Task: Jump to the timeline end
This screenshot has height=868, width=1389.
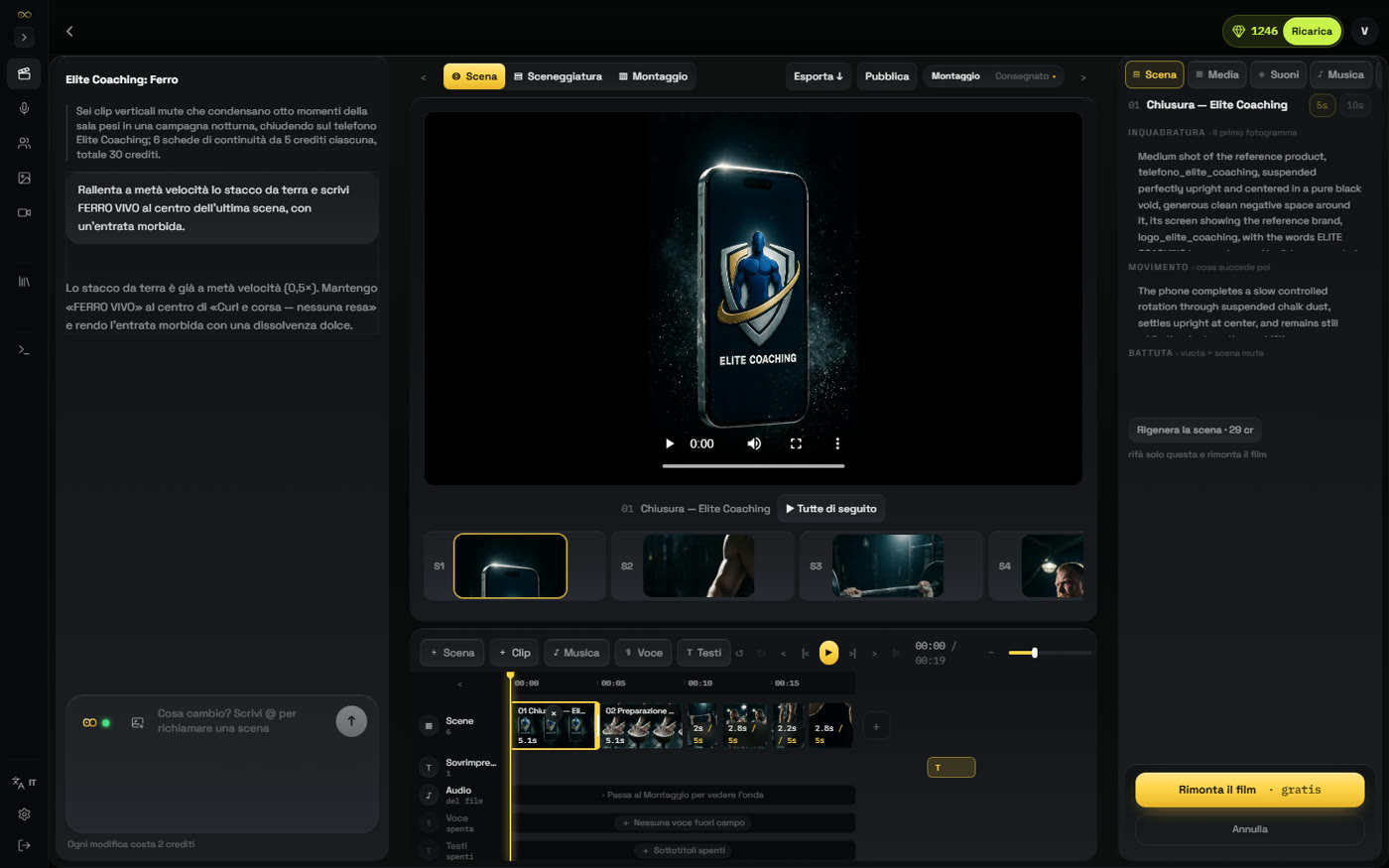Action: 852,653
